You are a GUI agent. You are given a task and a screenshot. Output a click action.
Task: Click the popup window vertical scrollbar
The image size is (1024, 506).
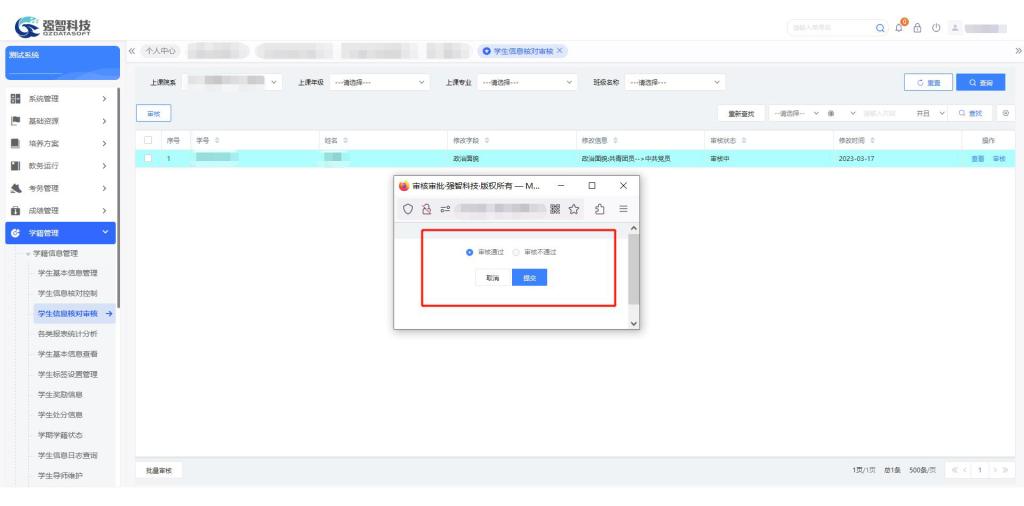633,270
